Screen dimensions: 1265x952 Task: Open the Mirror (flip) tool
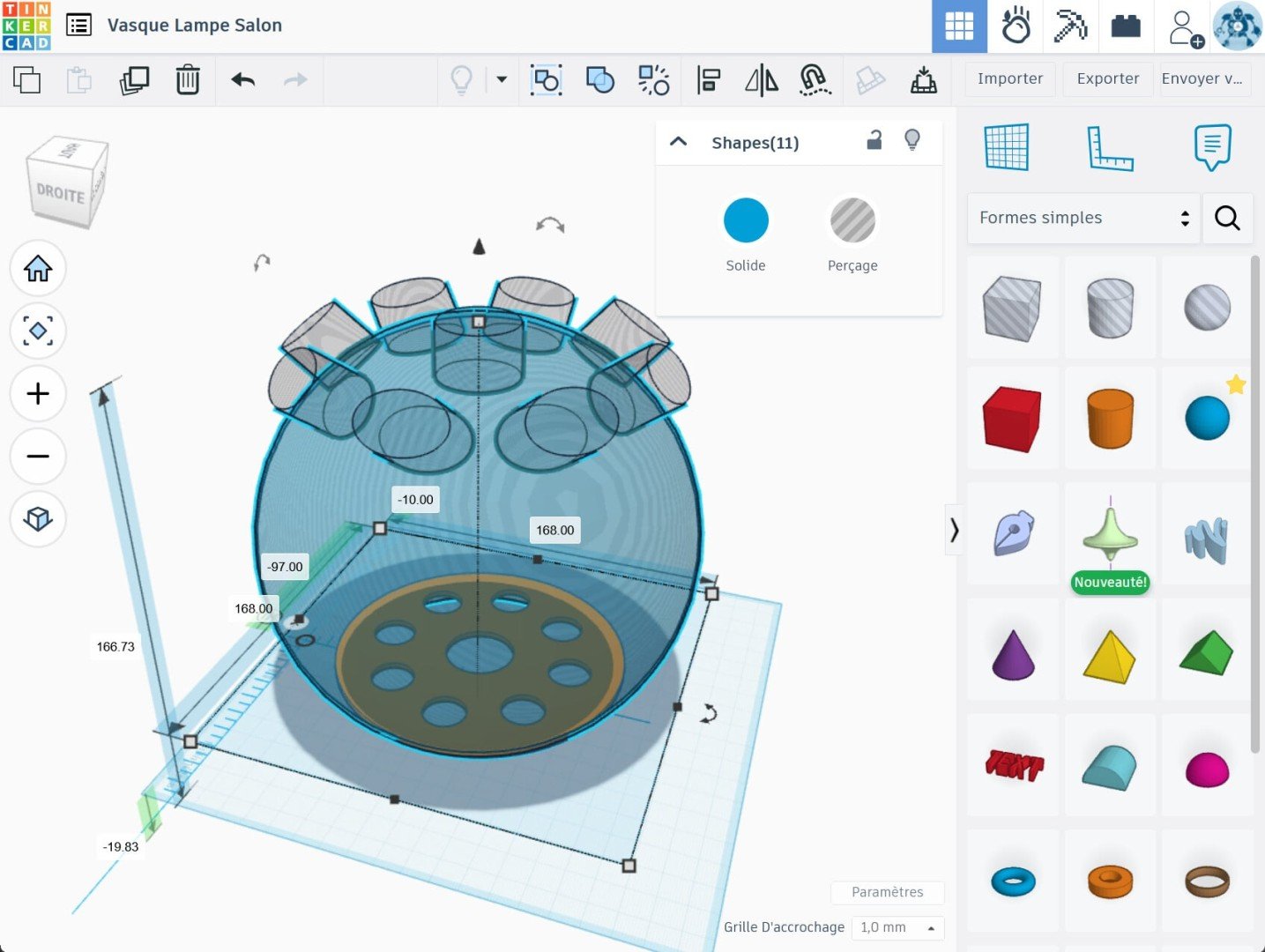tap(762, 80)
